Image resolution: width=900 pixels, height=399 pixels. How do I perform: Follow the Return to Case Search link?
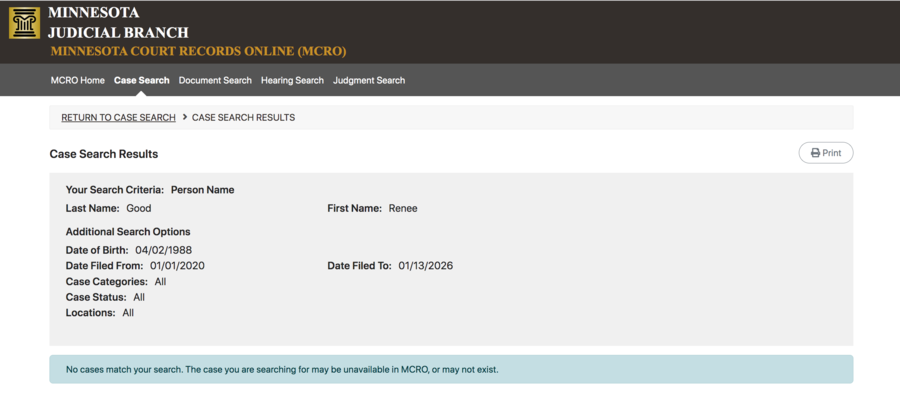[118, 118]
